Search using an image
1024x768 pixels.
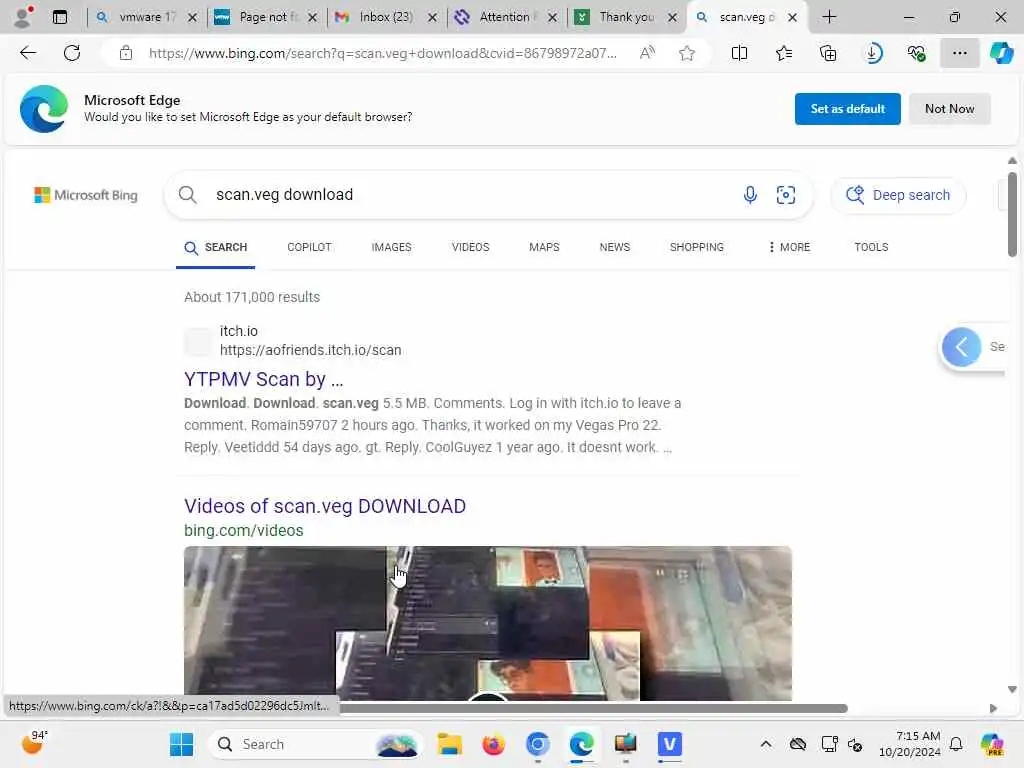pos(786,195)
